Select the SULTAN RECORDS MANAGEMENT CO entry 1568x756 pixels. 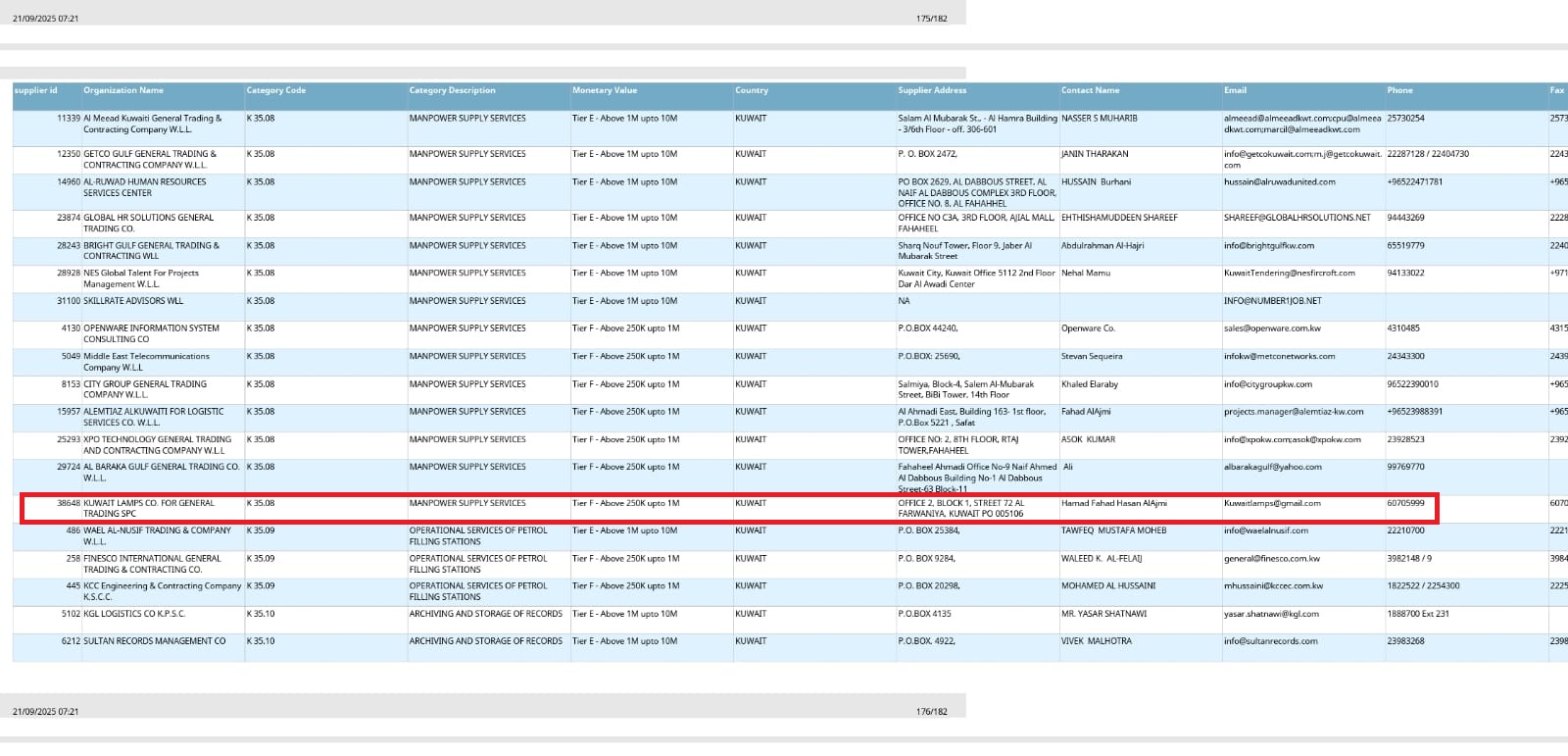click(x=154, y=641)
